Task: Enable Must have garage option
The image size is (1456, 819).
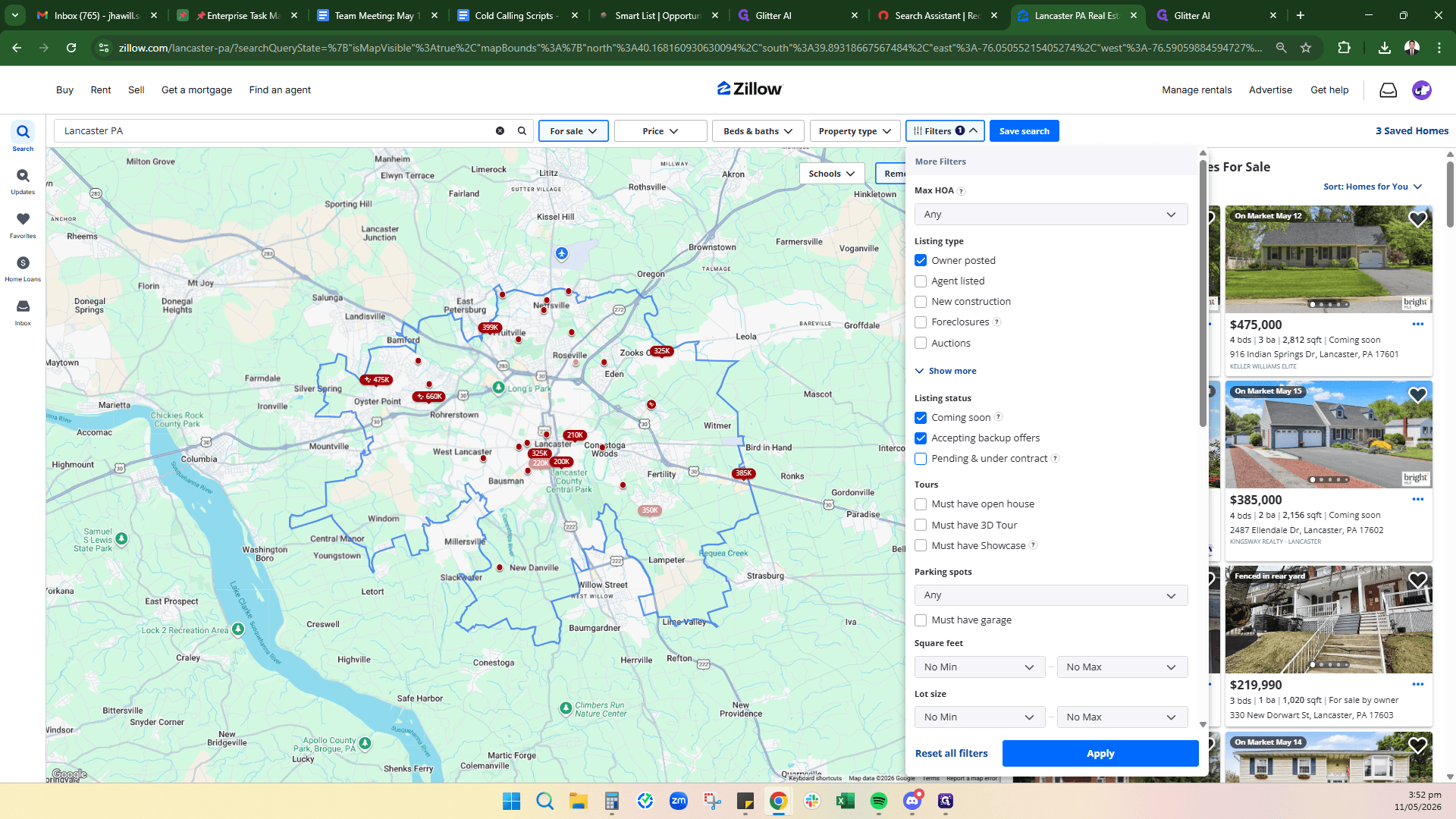Action: click(x=921, y=620)
